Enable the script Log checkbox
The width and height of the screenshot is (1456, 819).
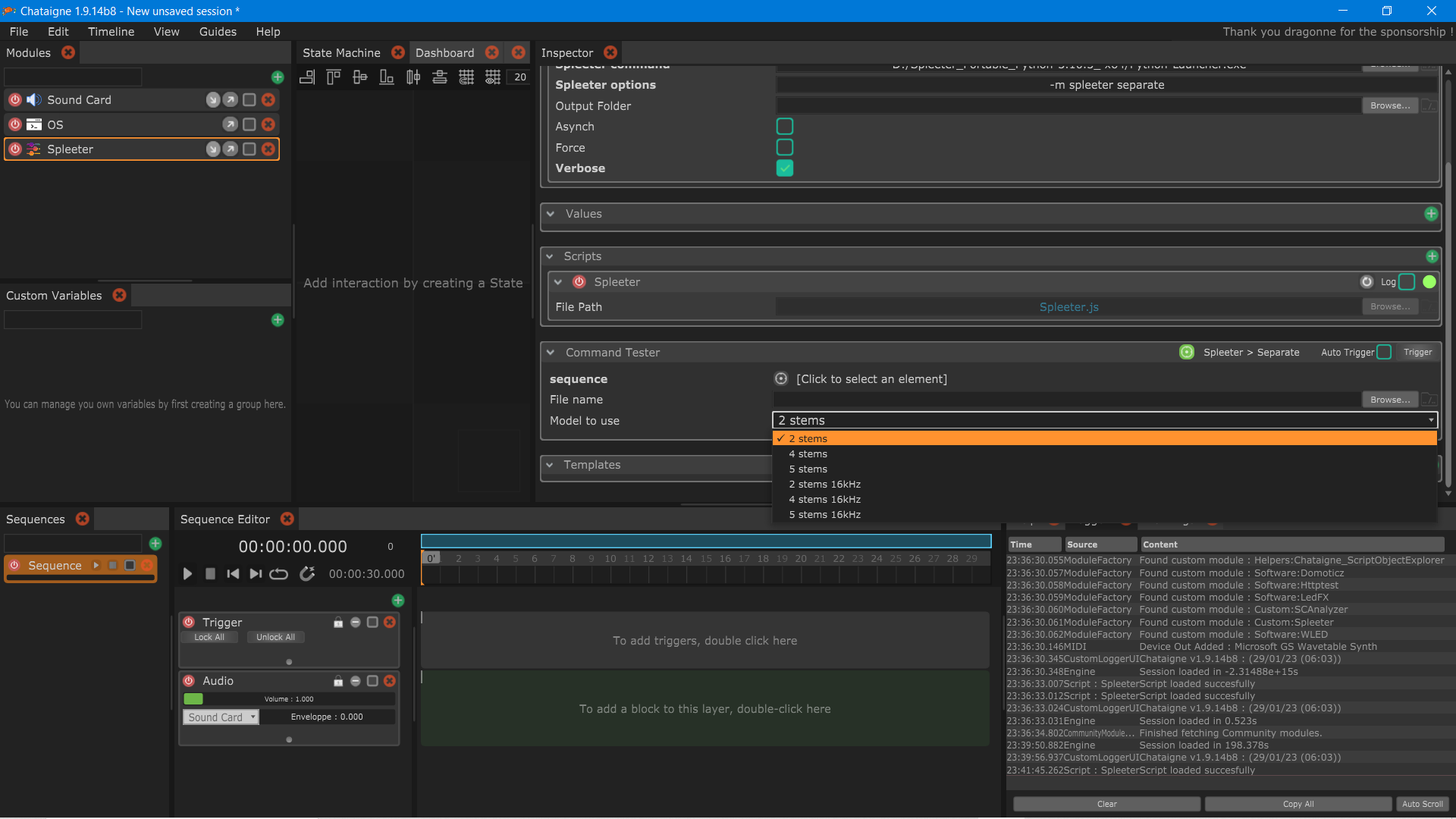pyautogui.click(x=1407, y=282)
